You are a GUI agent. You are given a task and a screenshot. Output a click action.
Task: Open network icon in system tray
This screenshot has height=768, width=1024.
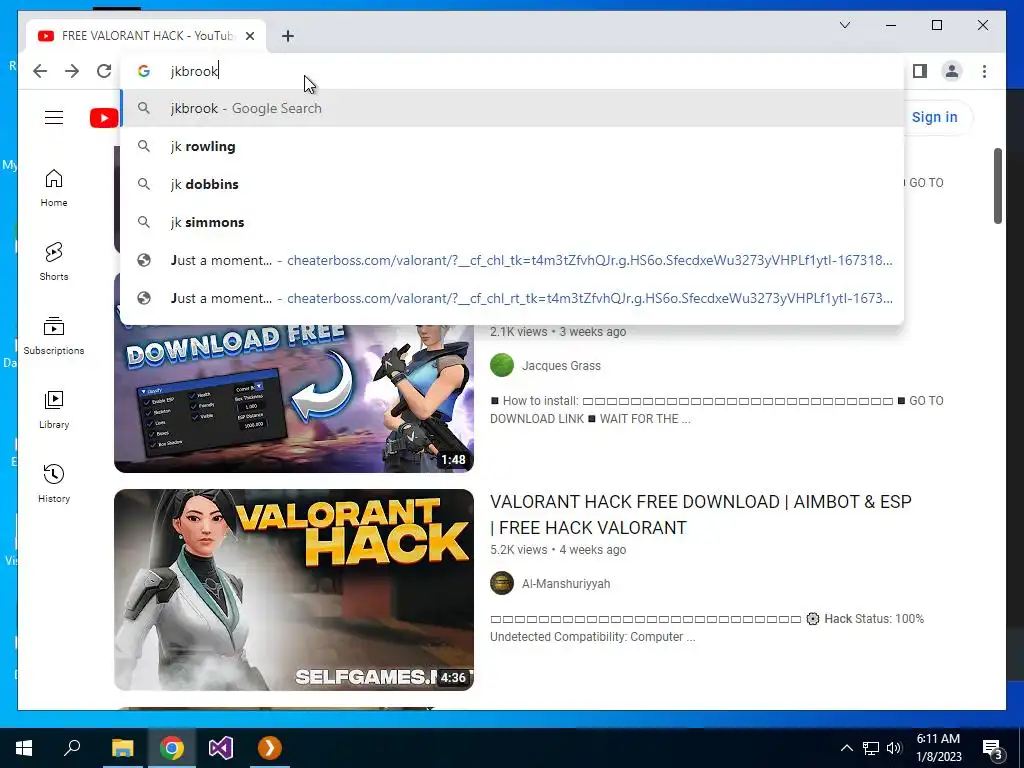tap(871, 748)
